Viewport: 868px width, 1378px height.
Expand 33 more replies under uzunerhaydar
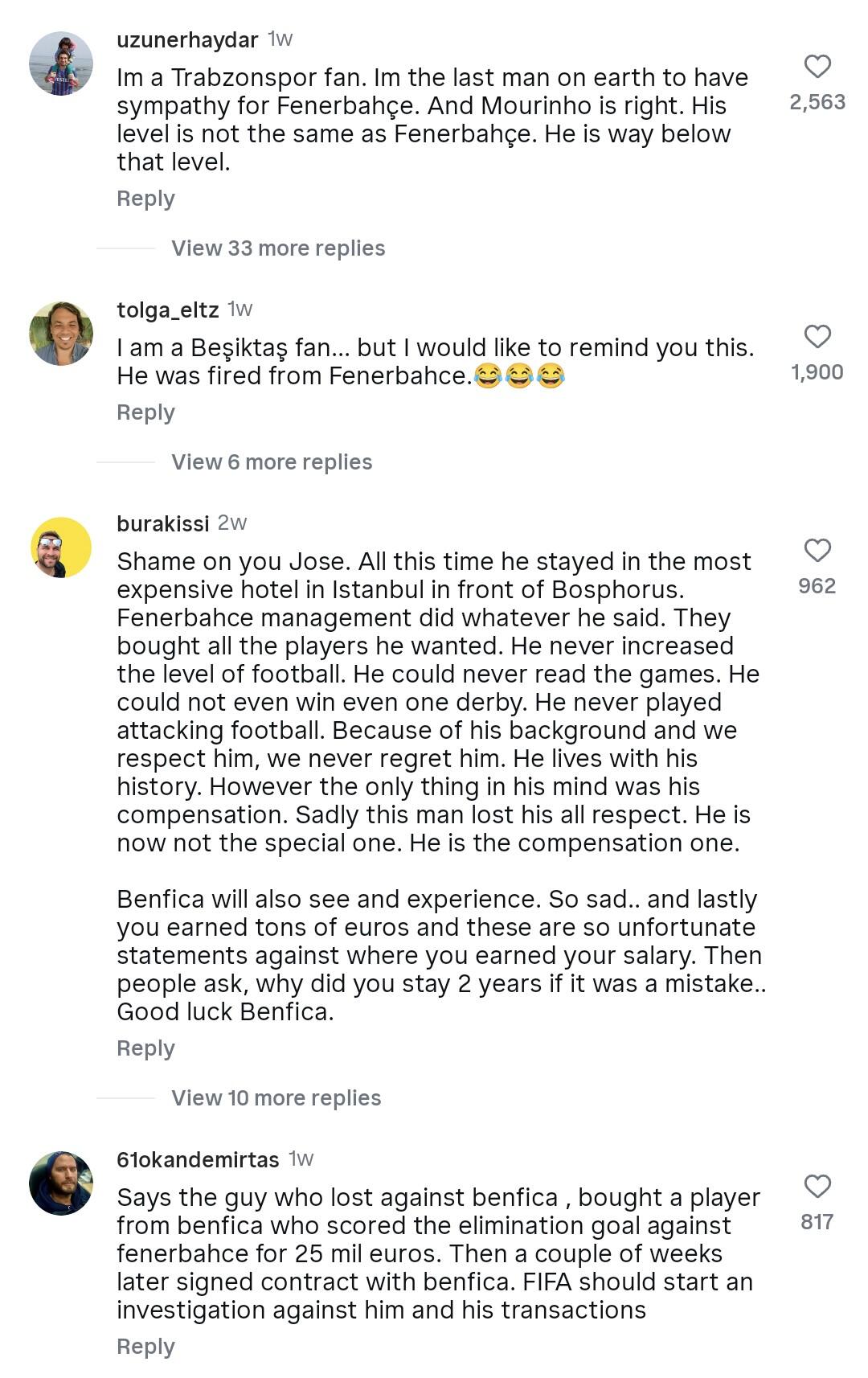(278, 248)
